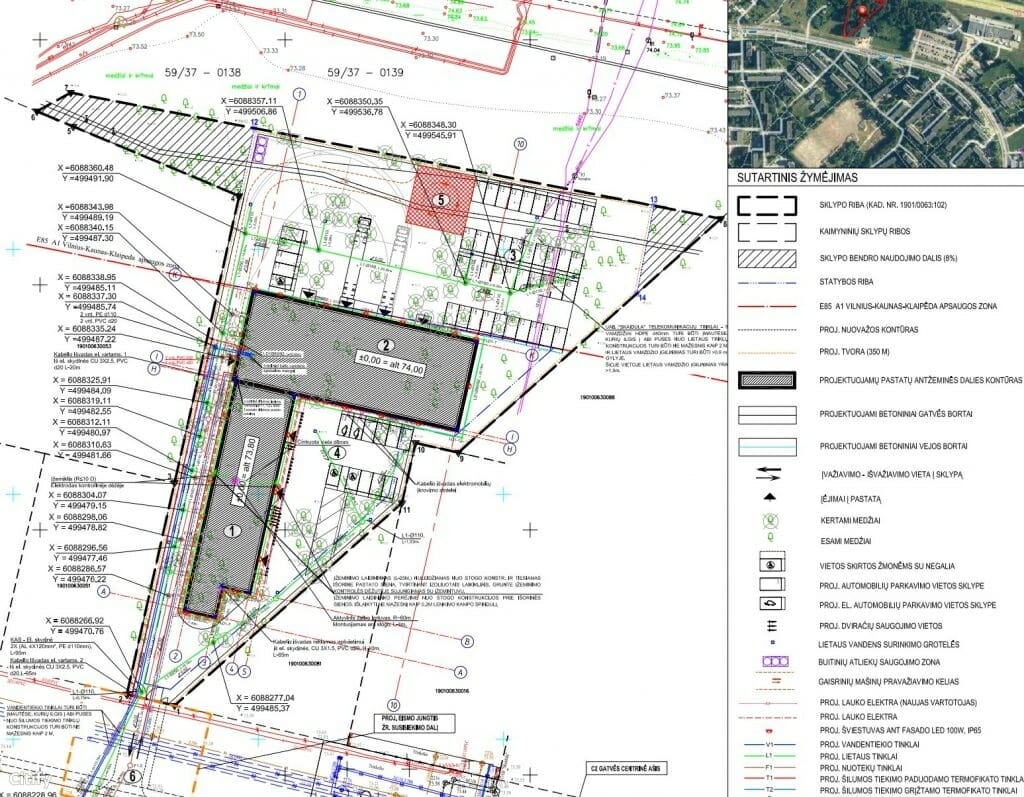This screenshot has width=1024, height=797.
Task: Select the 'C2 GATVĖS CENTRINĖ AŠIS' label box
Action: (x=625, y=766)
